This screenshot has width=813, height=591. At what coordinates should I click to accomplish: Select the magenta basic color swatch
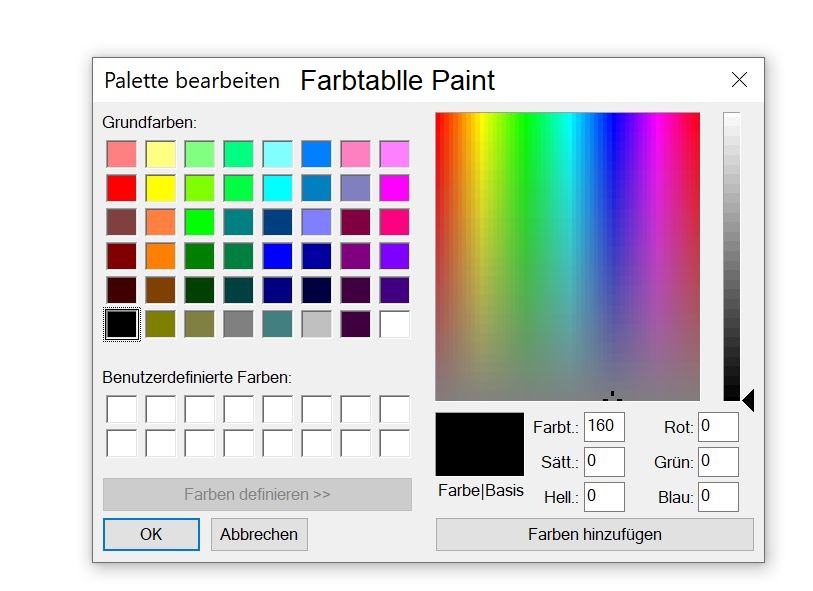point(394,188)
